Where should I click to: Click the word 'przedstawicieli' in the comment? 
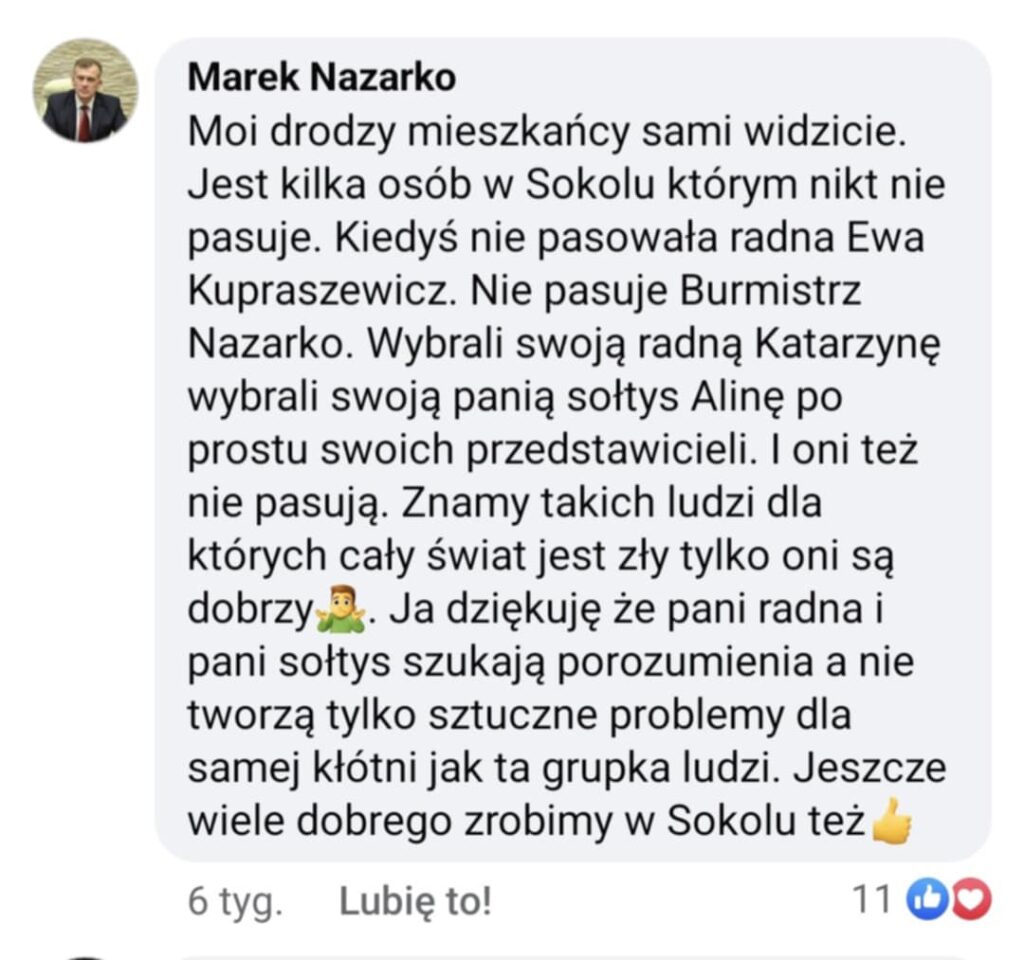point(612,451)
